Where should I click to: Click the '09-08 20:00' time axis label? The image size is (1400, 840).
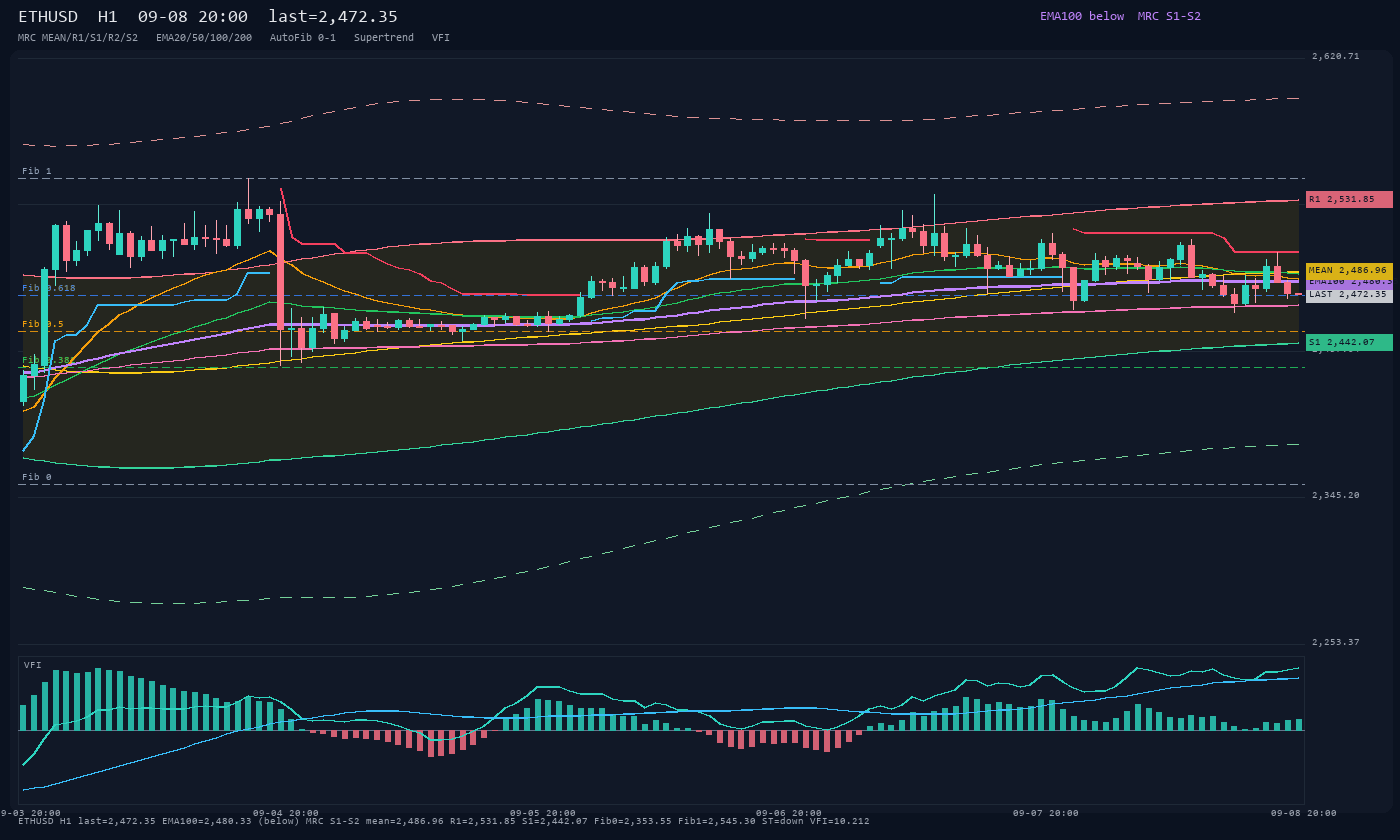pos(1304,813)
